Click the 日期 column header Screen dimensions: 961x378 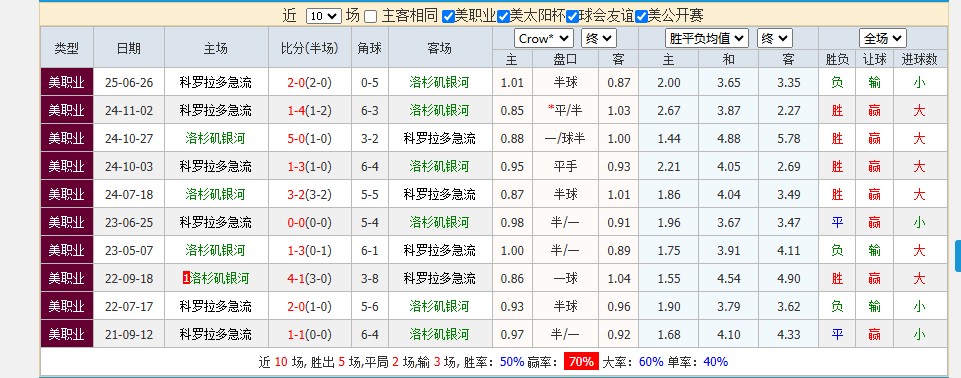pos(129,48)
